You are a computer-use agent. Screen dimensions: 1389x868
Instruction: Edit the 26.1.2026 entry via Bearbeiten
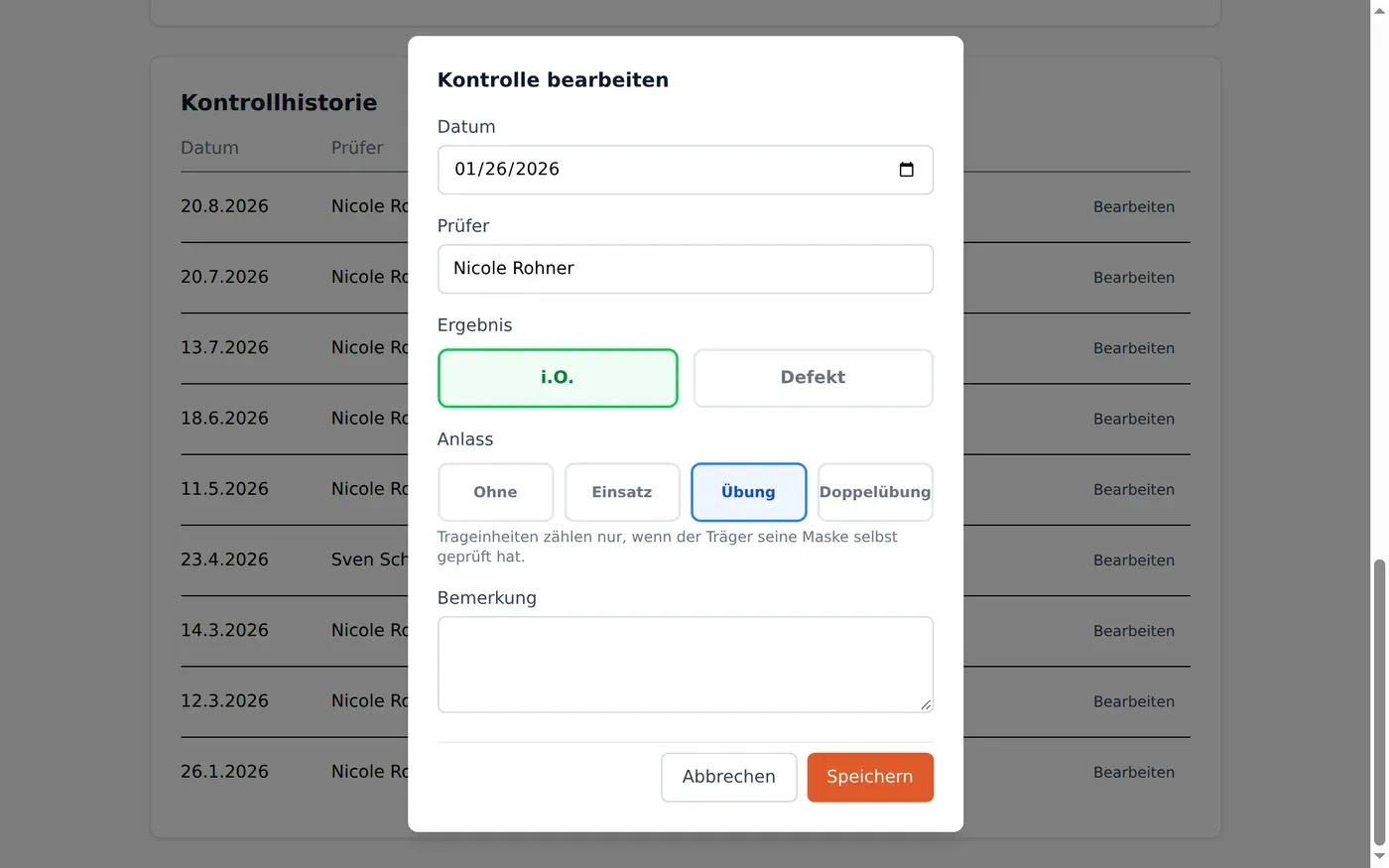coord(1134,773)
